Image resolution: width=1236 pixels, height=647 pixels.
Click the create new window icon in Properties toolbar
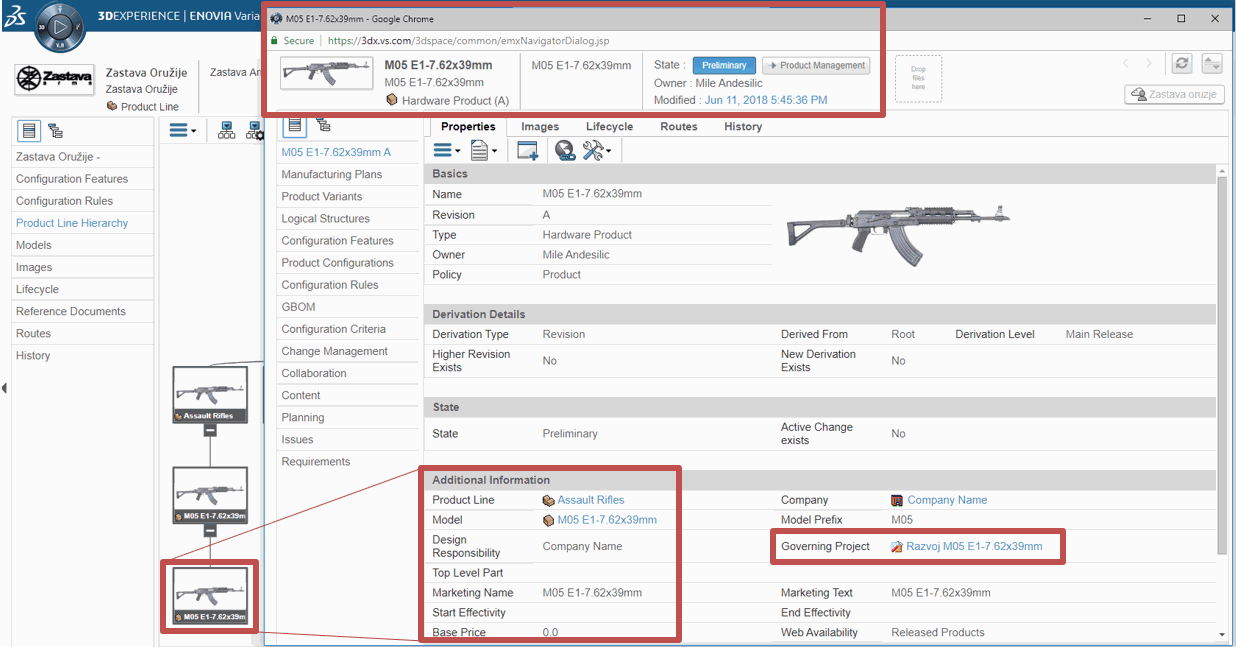click(528, 151)
